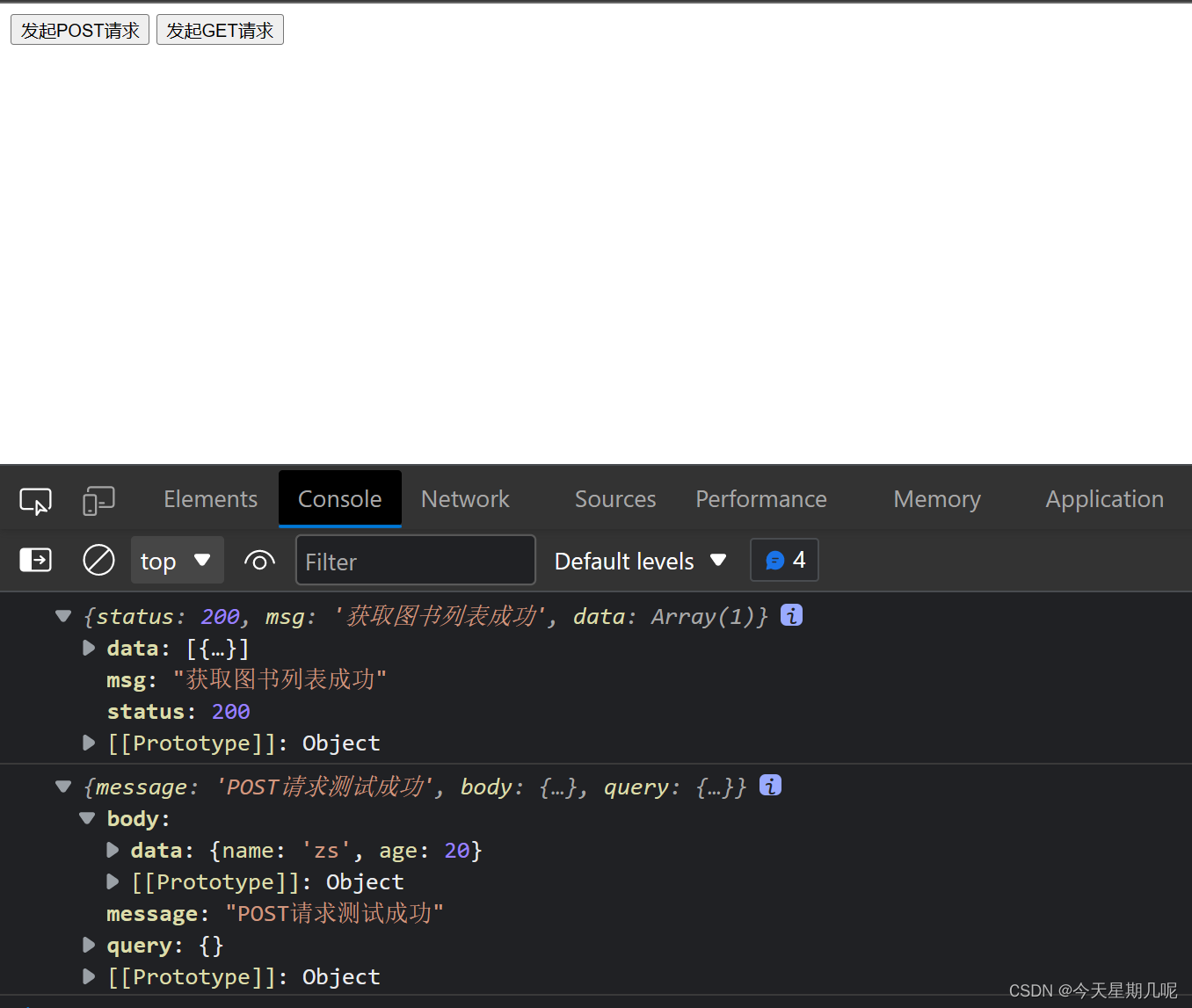1192x1008 pixels.
Task: Click info icon next to the 获取图书列表成功 log
Action: pyautogui.click(x=790, y=615)
